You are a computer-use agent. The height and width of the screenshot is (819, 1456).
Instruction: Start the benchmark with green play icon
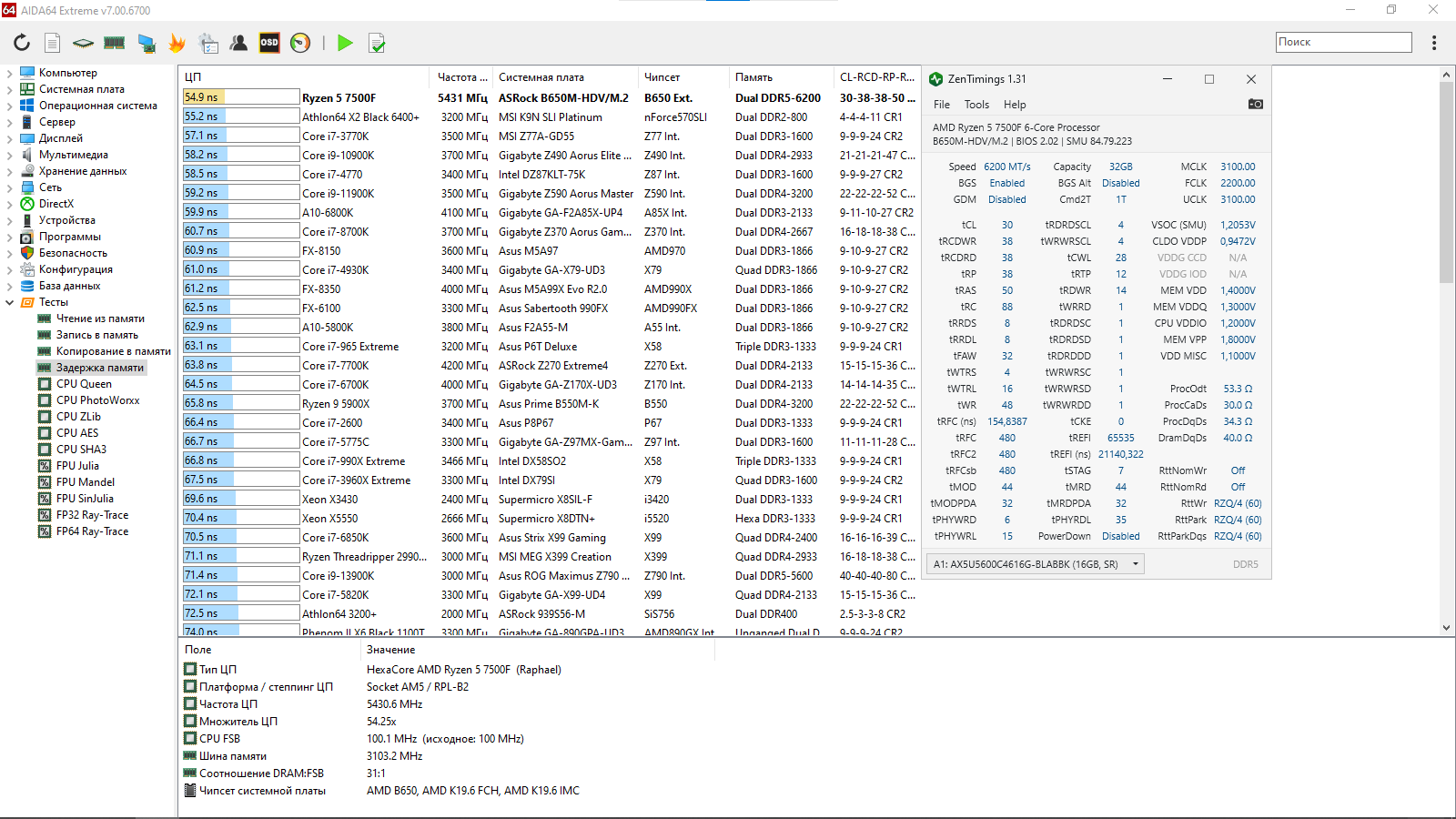[345, 43]
